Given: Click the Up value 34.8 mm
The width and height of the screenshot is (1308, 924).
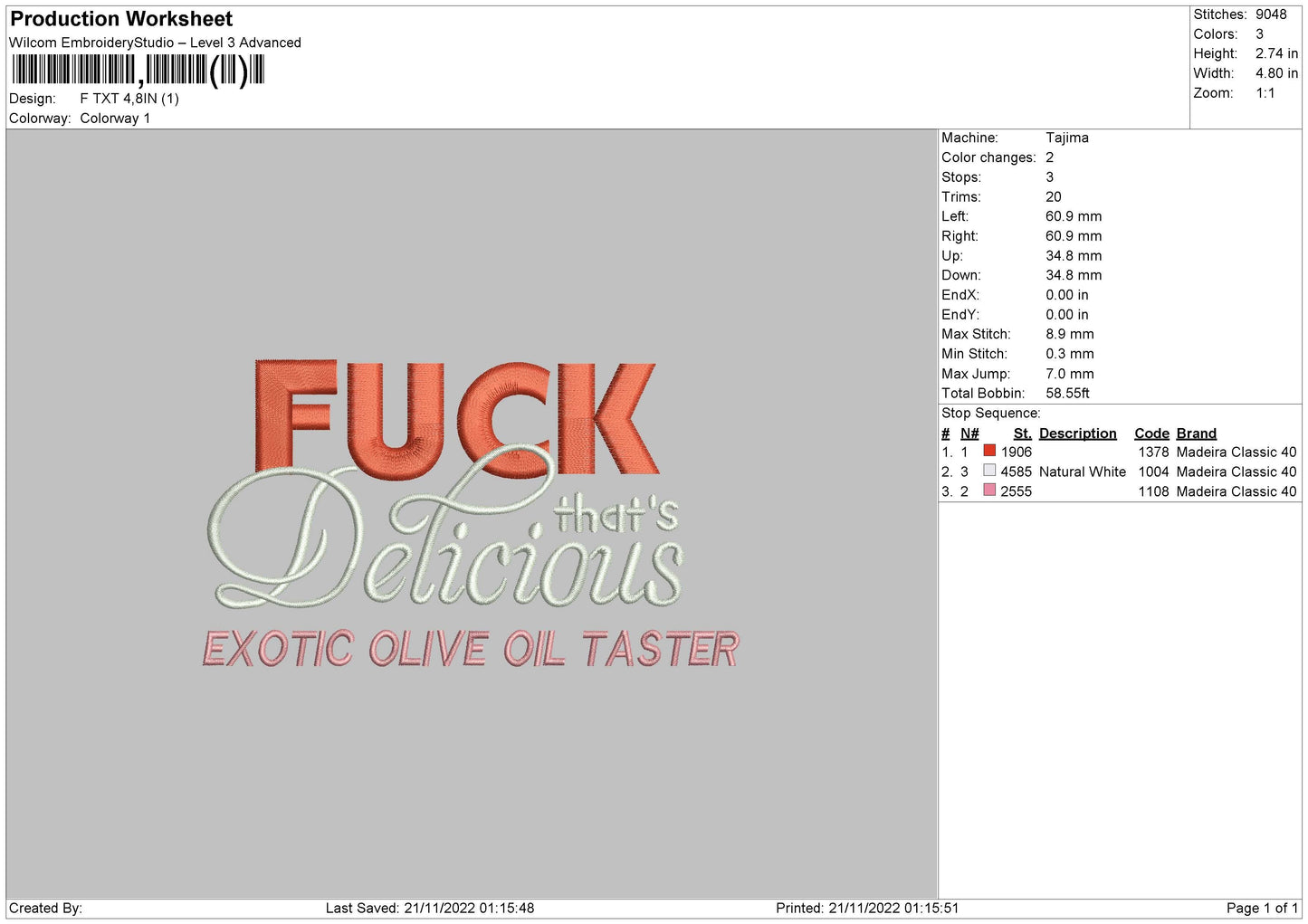Looking at the screenshot, I should 1074,256.
